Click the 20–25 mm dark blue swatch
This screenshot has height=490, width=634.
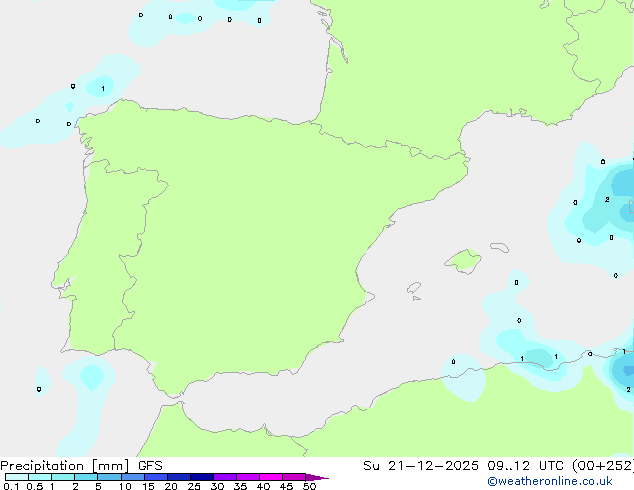(179, 477)
